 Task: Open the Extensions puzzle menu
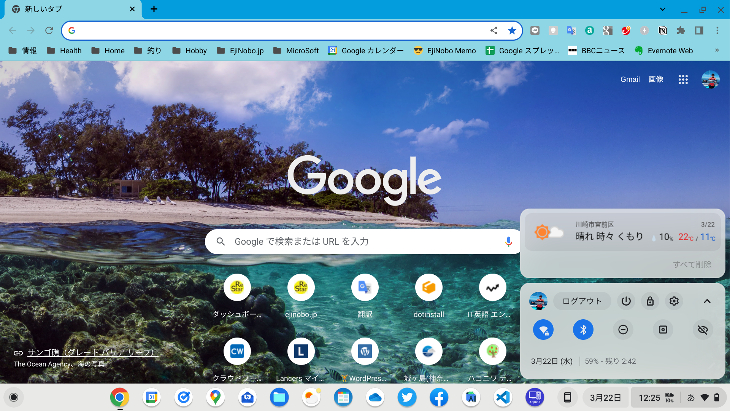pos(681,30)
